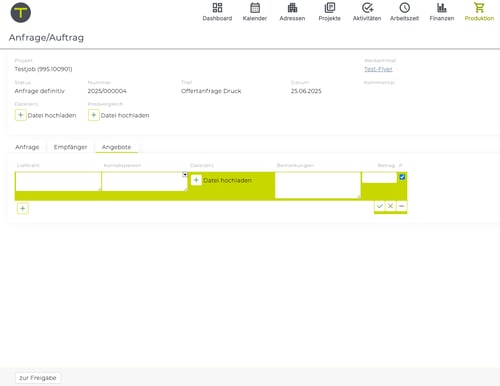Click plus icon under Preisvergleich label

pyautogui.click(x=94, y=115)
